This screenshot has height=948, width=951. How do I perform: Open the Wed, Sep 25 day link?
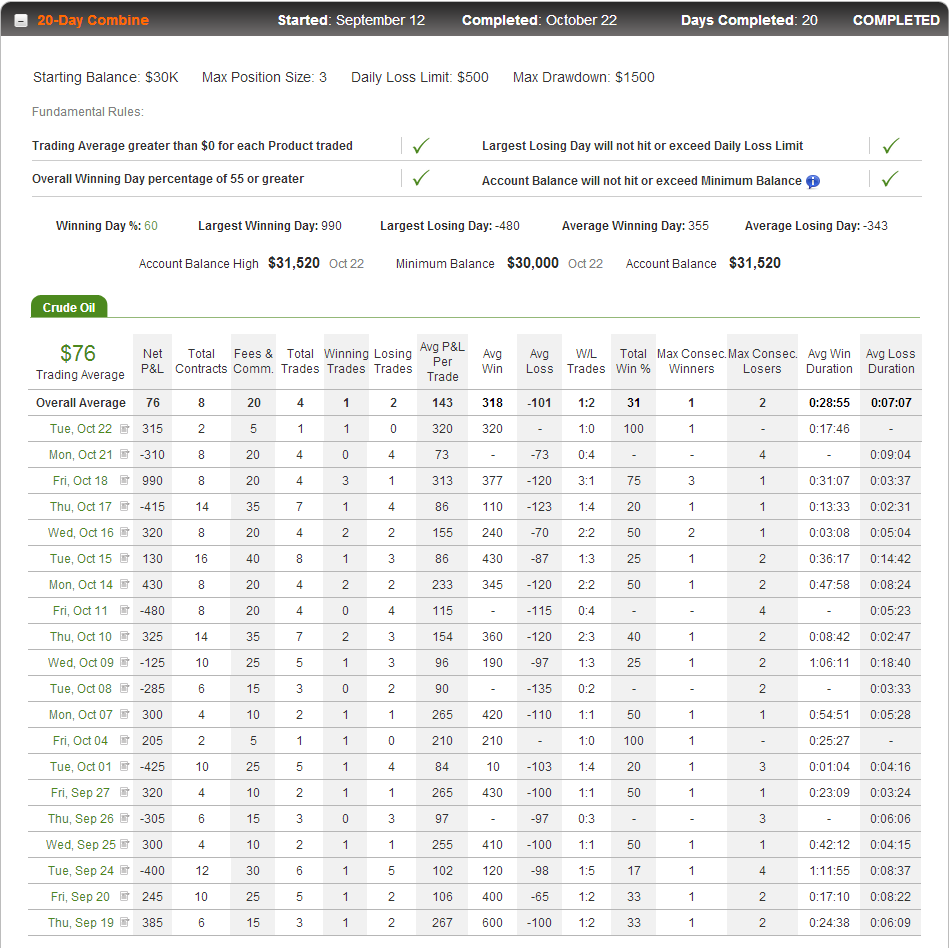coord(81,845)
